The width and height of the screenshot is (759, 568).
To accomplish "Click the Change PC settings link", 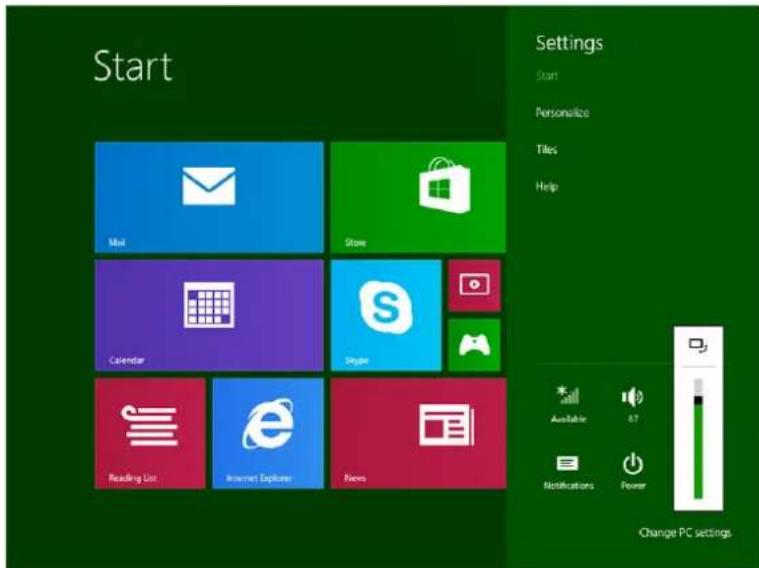I will pyautogui.click(x=685, y=533).
